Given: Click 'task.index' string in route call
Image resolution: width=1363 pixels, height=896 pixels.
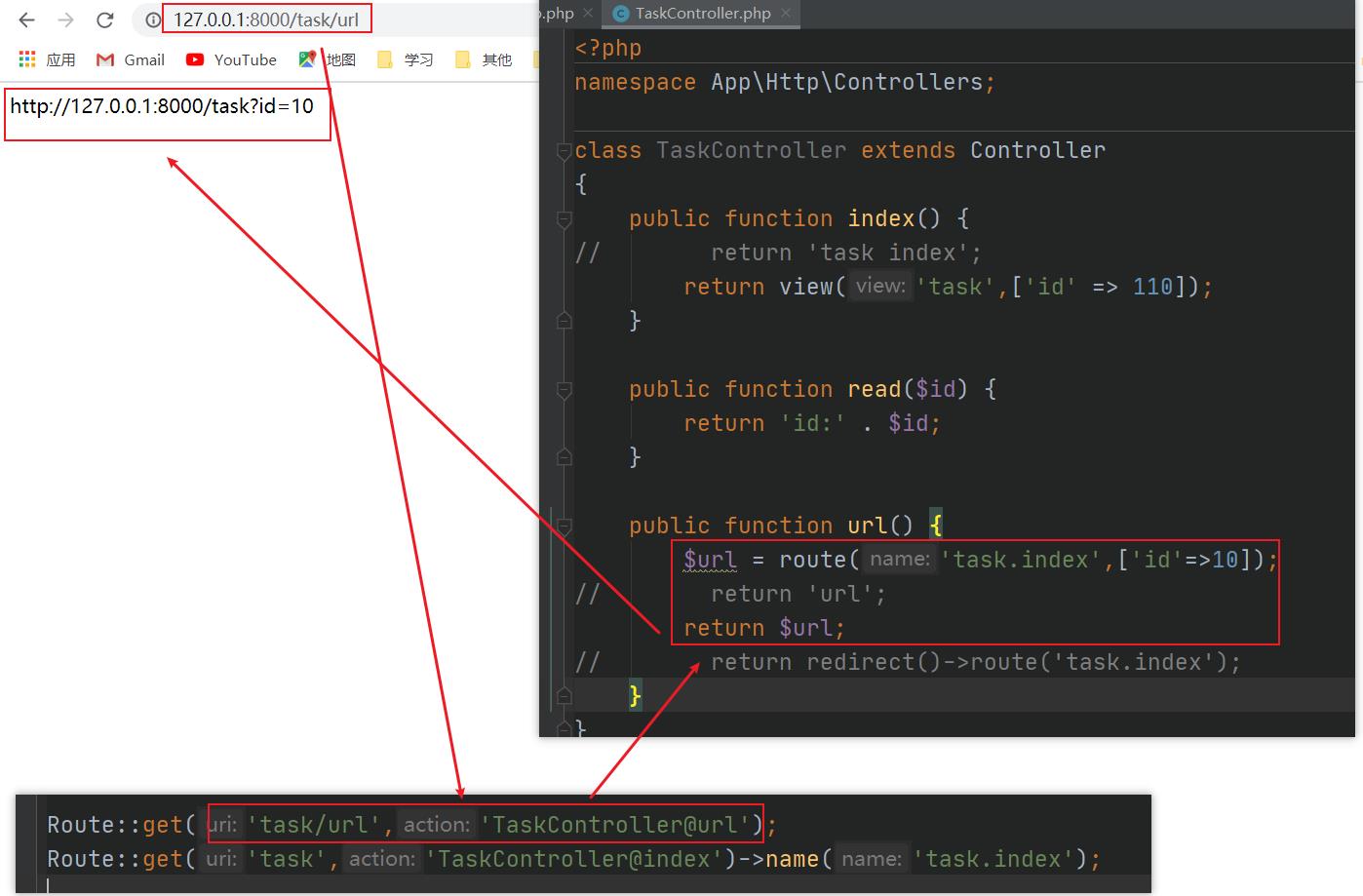Looking at the screenshot, I should (x=1020, y=560).
